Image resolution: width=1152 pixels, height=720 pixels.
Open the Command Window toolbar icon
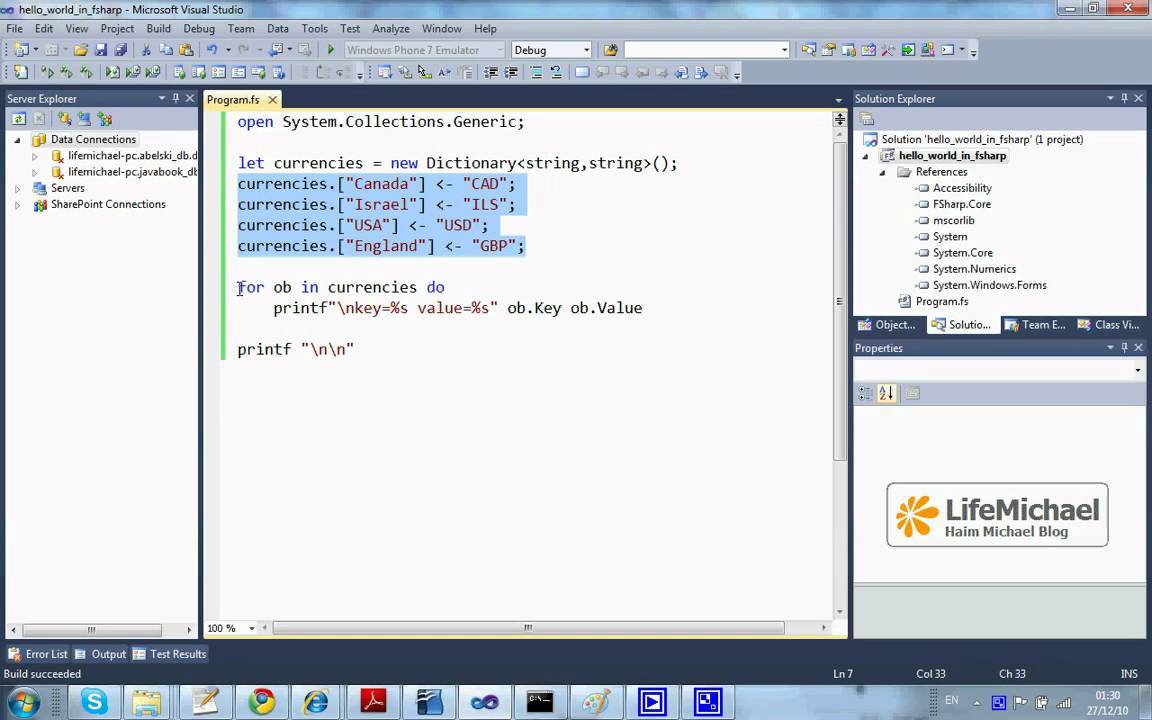click(948, 50)
